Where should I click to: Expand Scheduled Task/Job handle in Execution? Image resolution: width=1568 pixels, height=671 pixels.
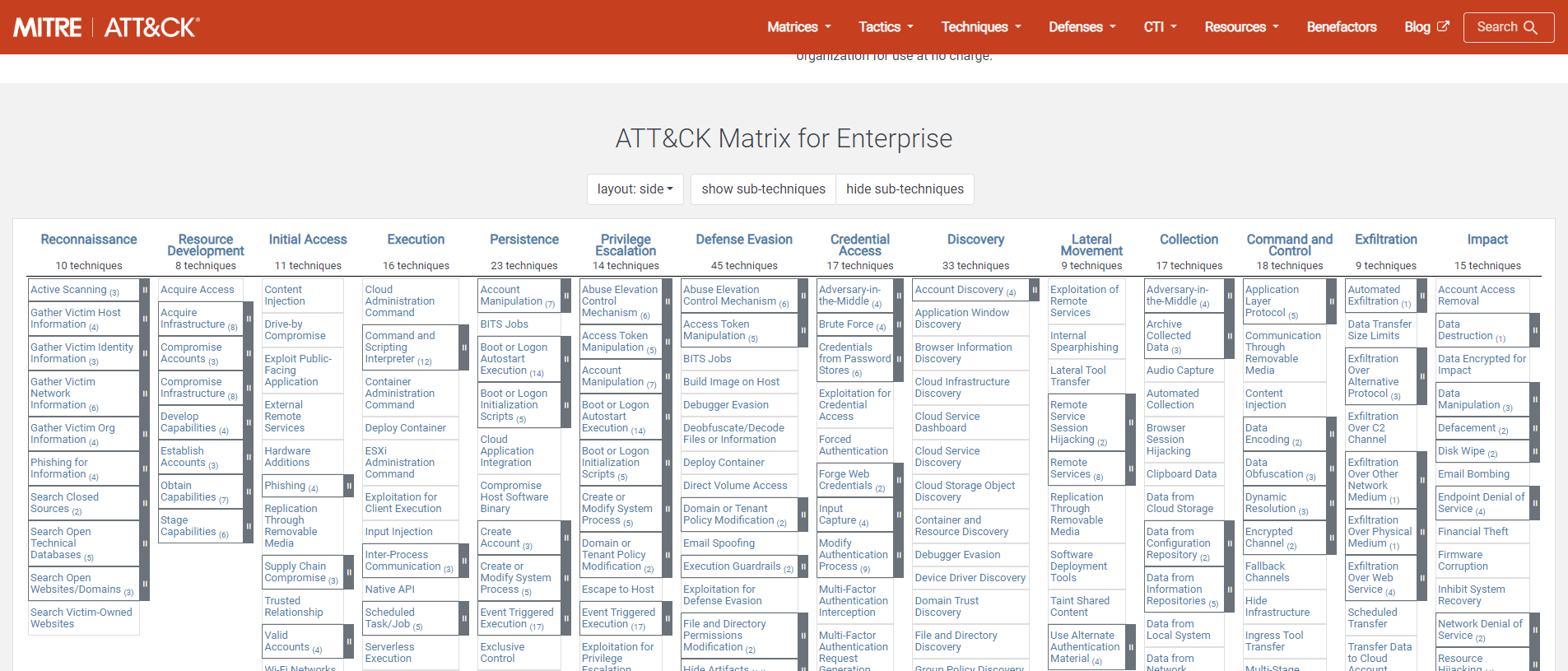[464, 618]
